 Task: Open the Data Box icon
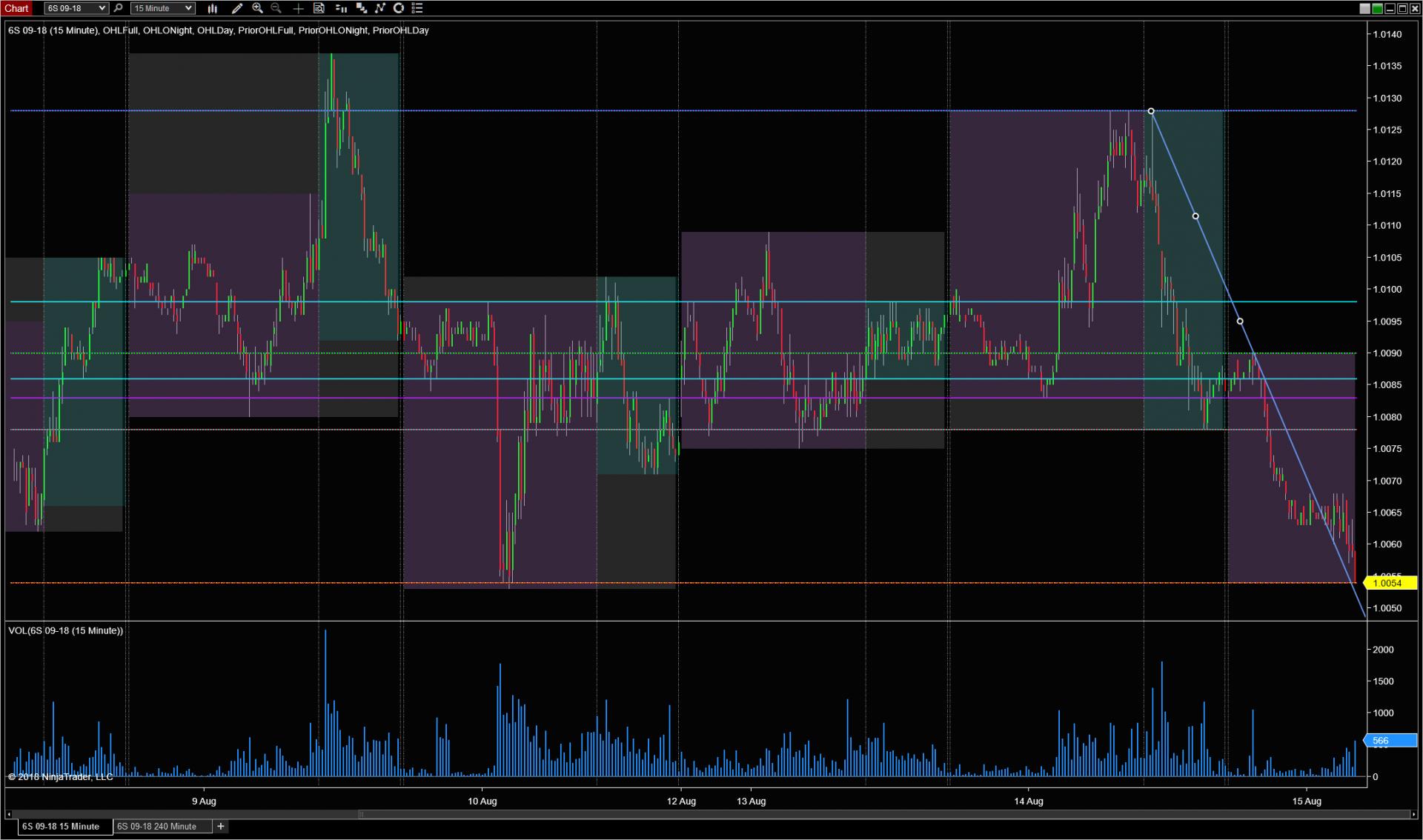click(x=319, y=8)
